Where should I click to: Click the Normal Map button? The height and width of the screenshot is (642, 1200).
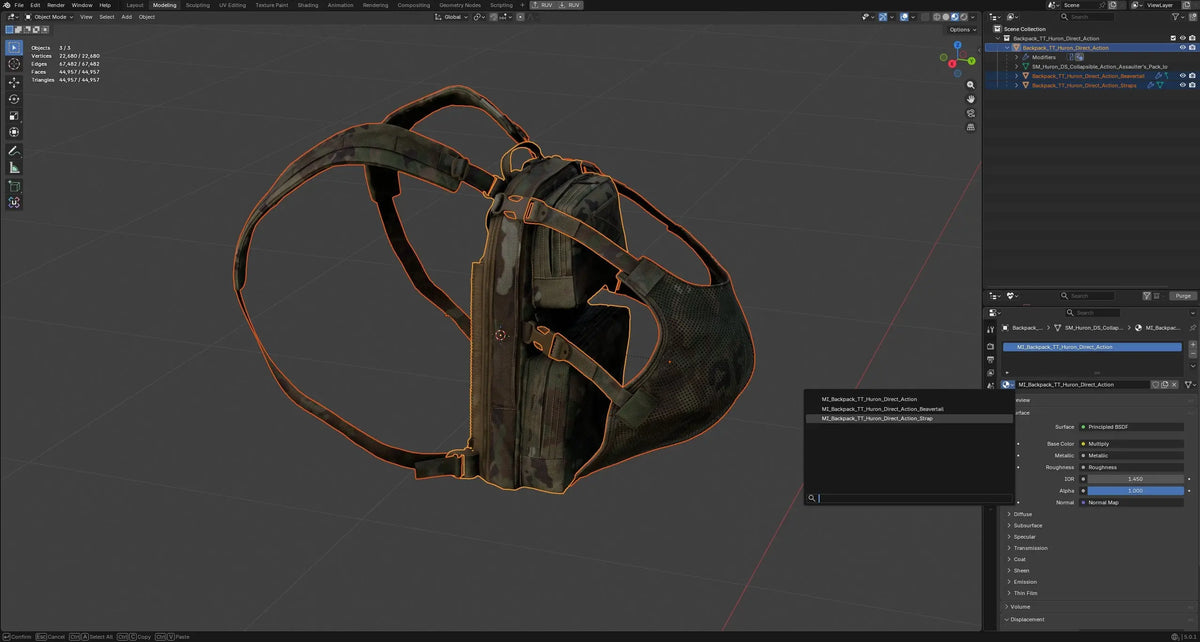tap(1132, 502)
